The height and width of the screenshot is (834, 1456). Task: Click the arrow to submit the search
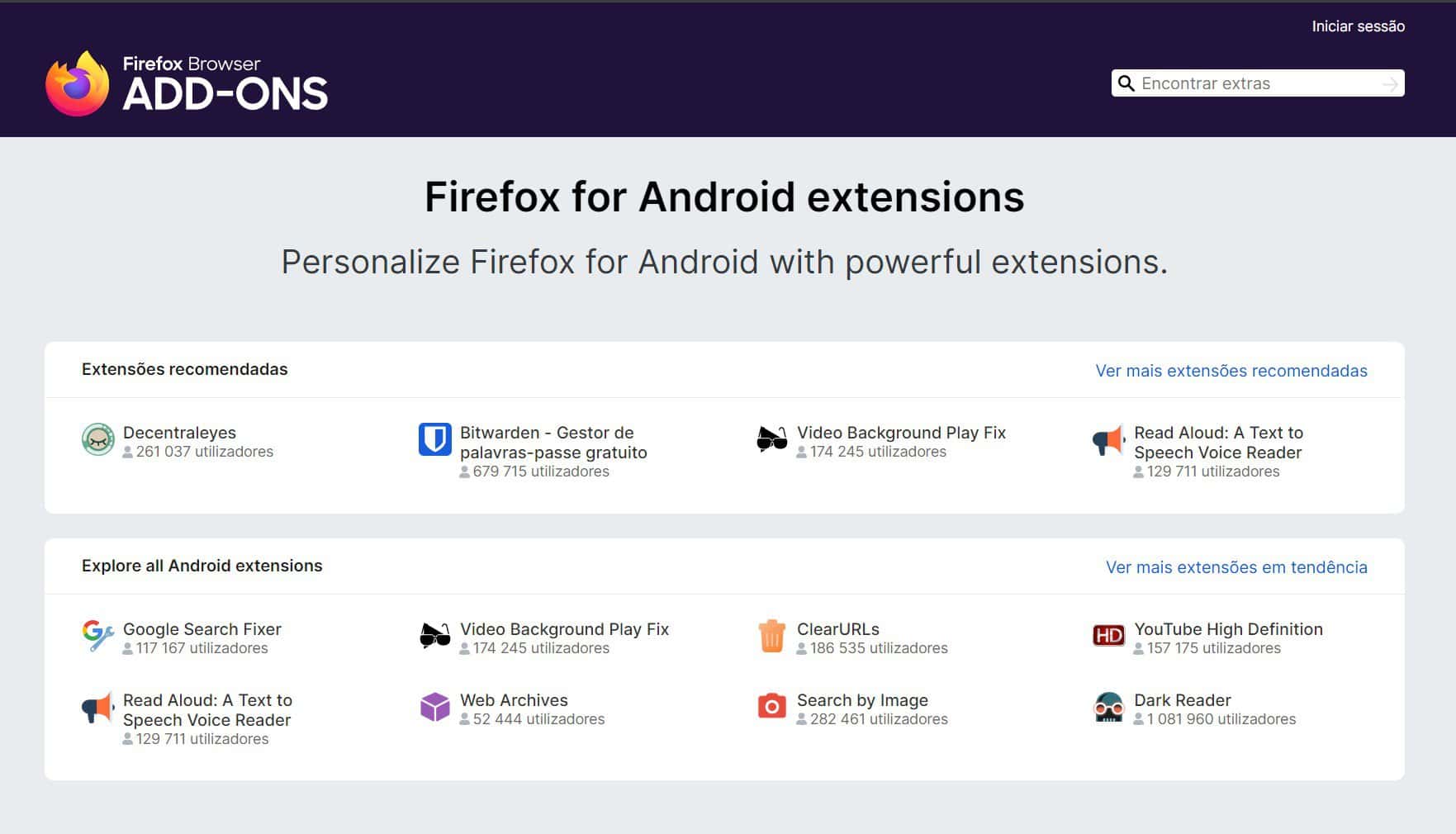(x=1391, y=83)
